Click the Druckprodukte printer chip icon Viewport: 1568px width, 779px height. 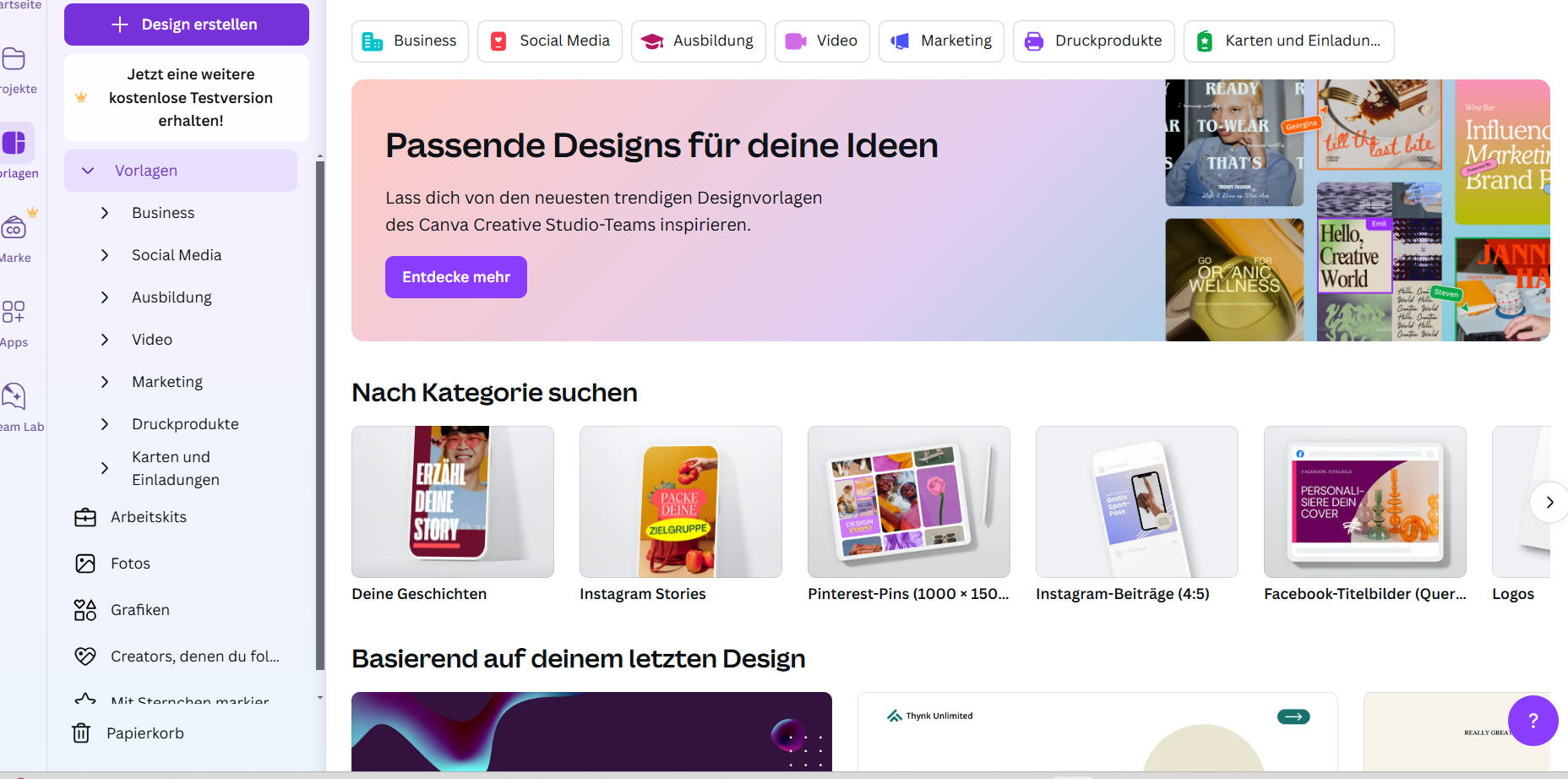[1034, 41]
